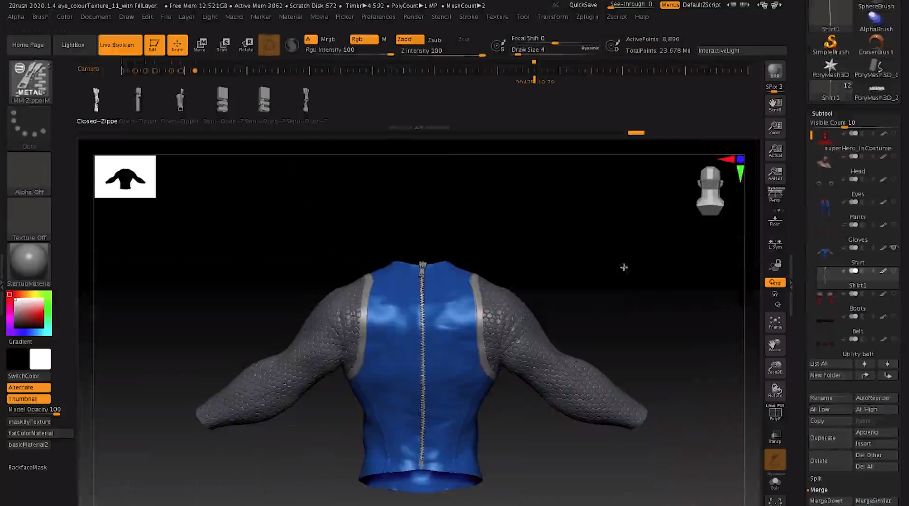Select the SimpleBrush tool

[x=831, y=45]
